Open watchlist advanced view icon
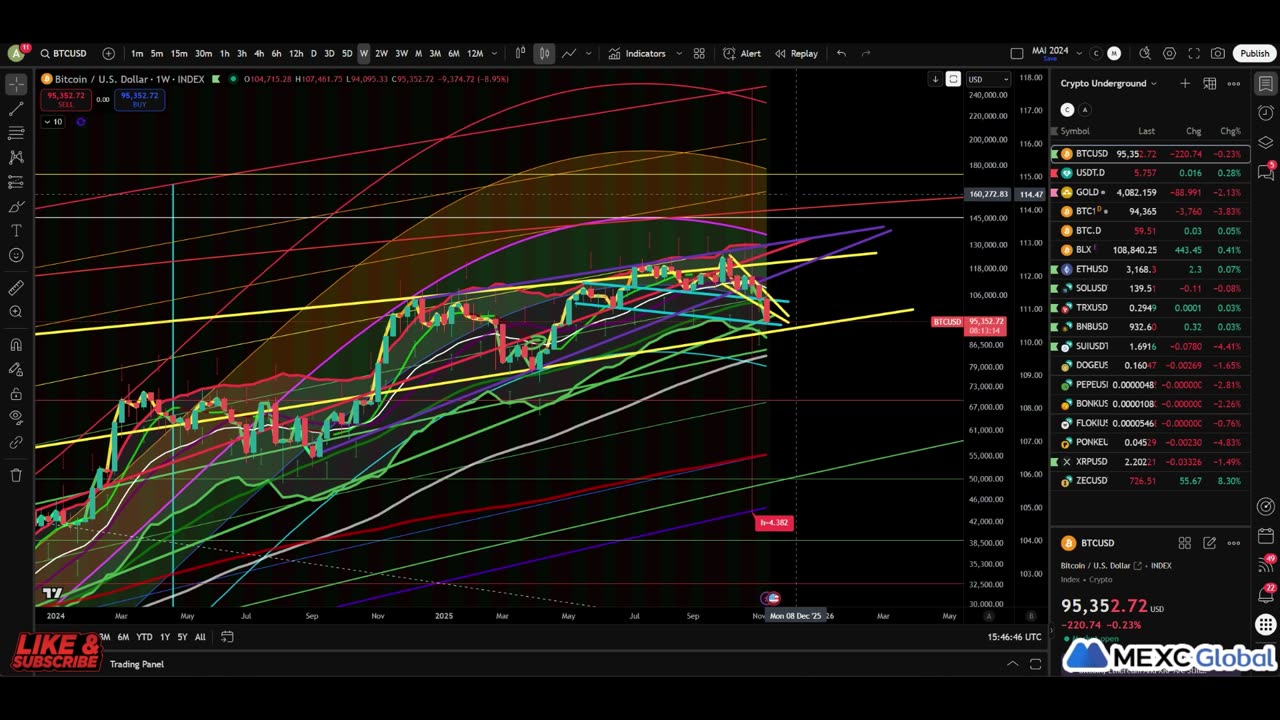1280x720 pixels. point(1209,84)
